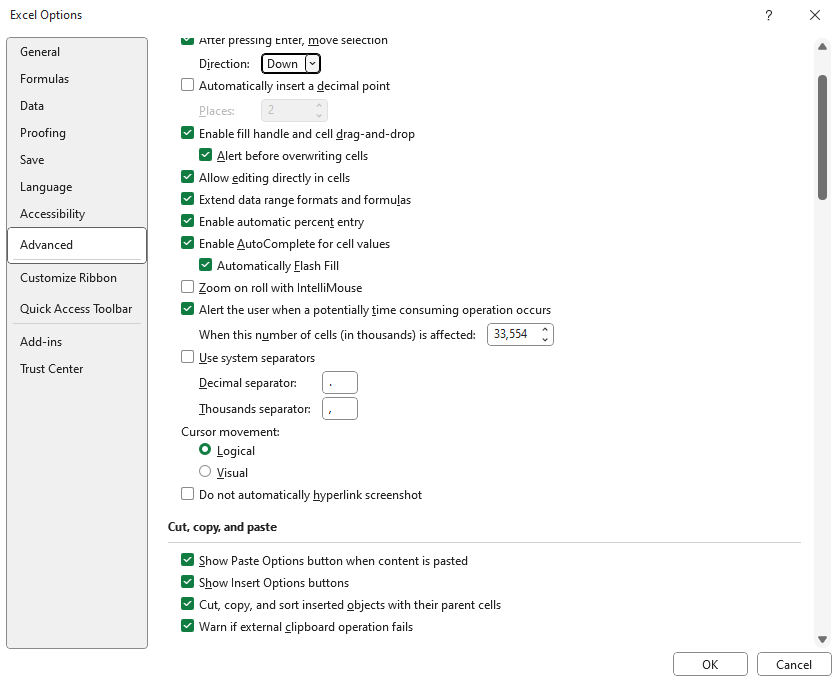
Task: Enable Automatically insert a decimal point
Action: pos(187,85)
